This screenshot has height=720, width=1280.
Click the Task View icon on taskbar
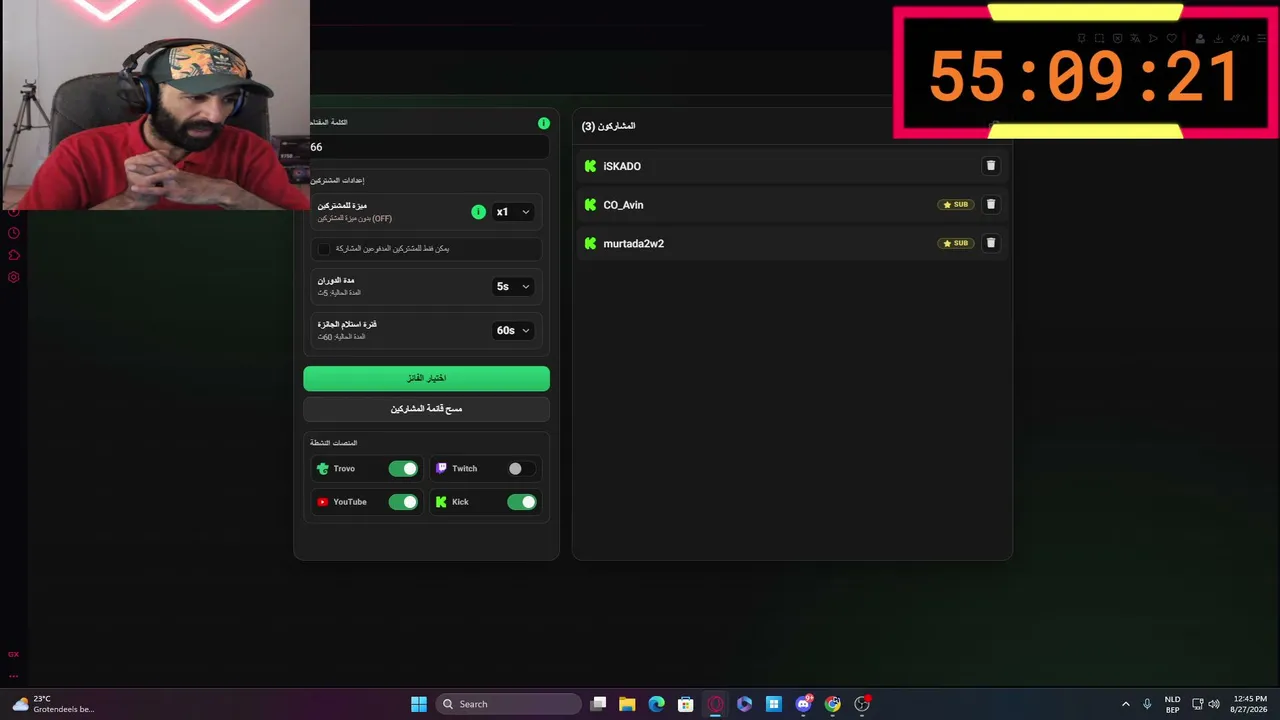tap(598, 704)
